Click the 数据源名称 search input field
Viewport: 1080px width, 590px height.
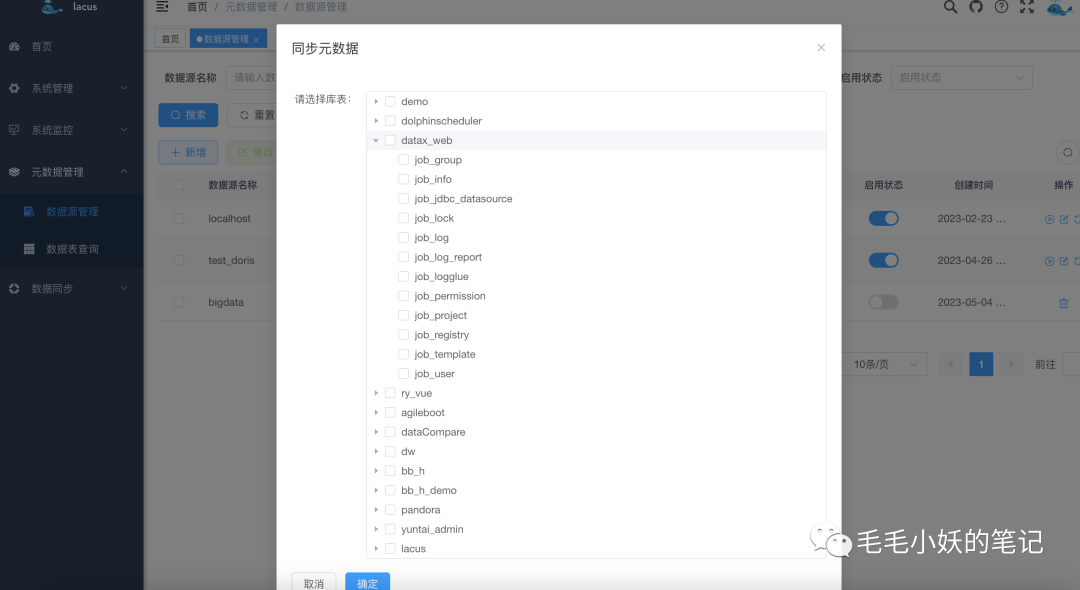[x=251, y=78]
